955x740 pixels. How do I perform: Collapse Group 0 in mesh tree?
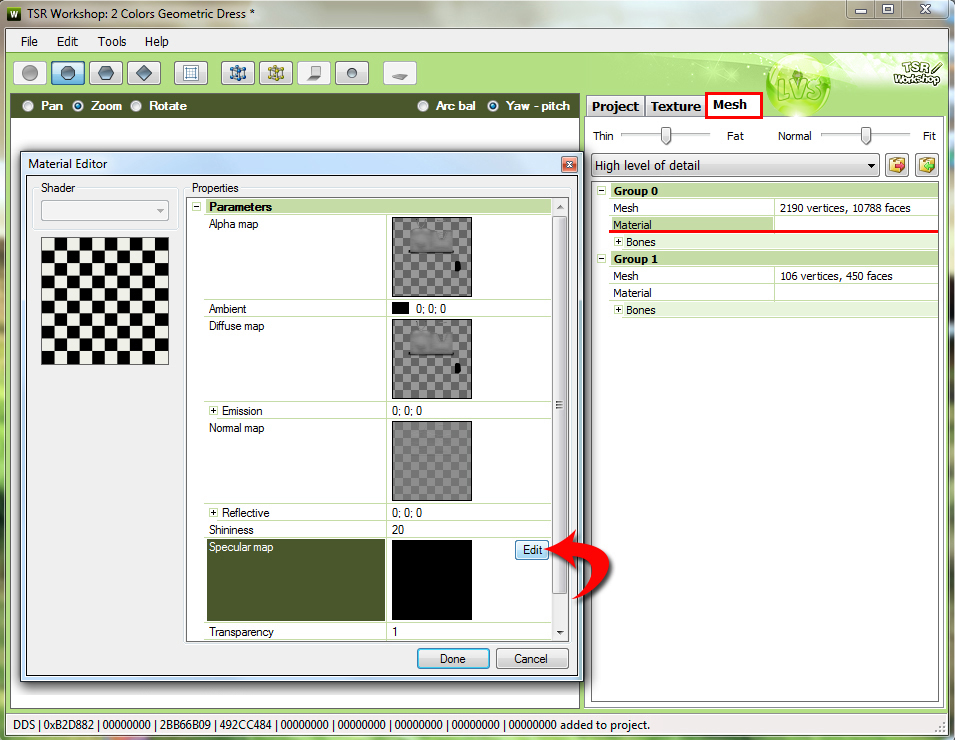601,191
